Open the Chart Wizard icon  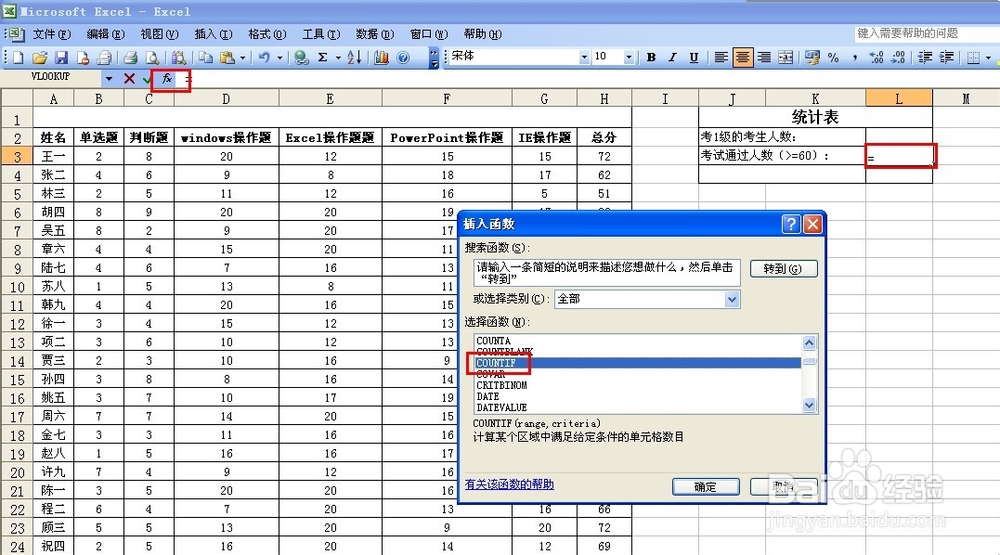pos(381,57)
